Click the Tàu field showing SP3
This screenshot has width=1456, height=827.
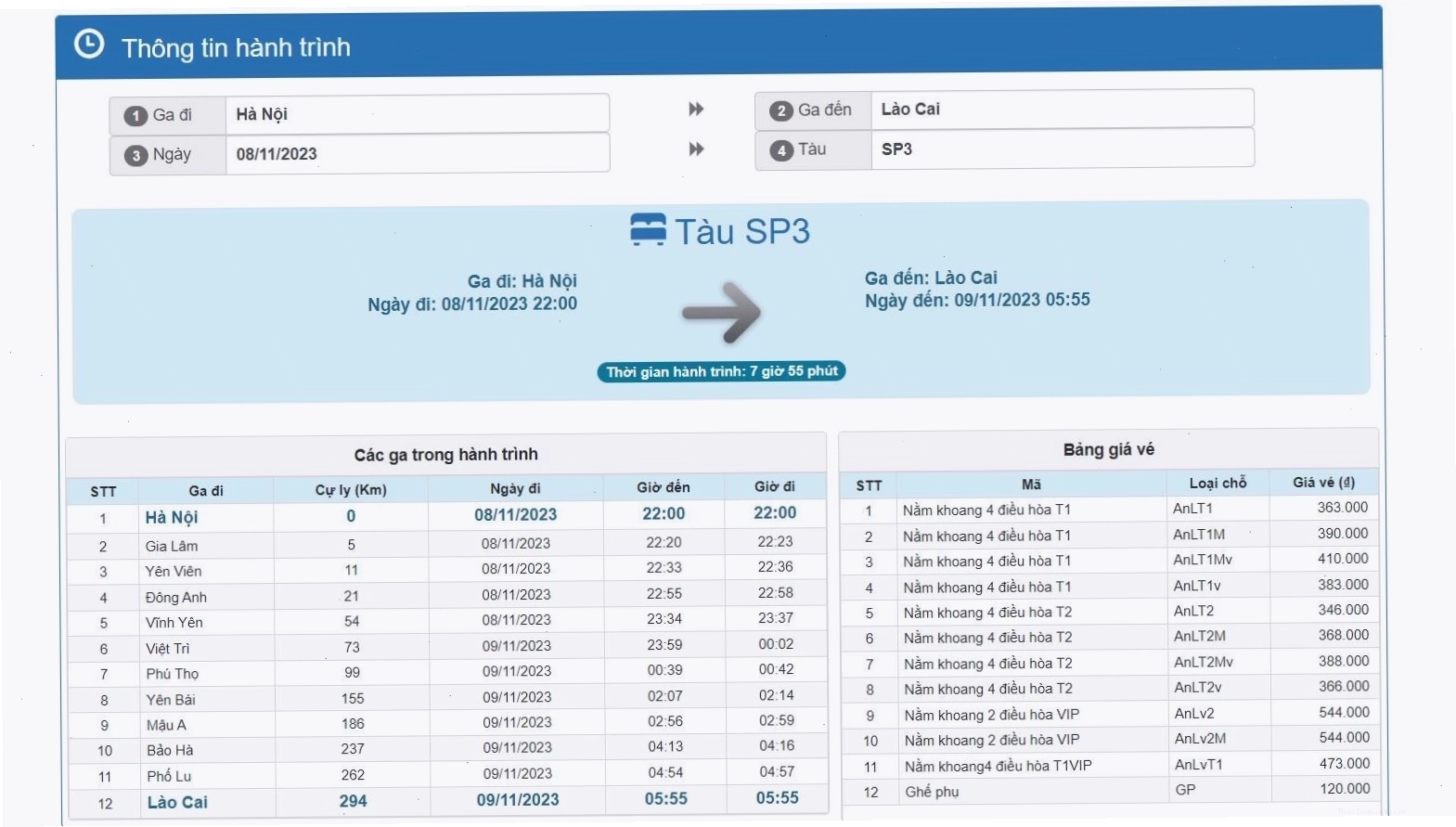(1063, 149)
